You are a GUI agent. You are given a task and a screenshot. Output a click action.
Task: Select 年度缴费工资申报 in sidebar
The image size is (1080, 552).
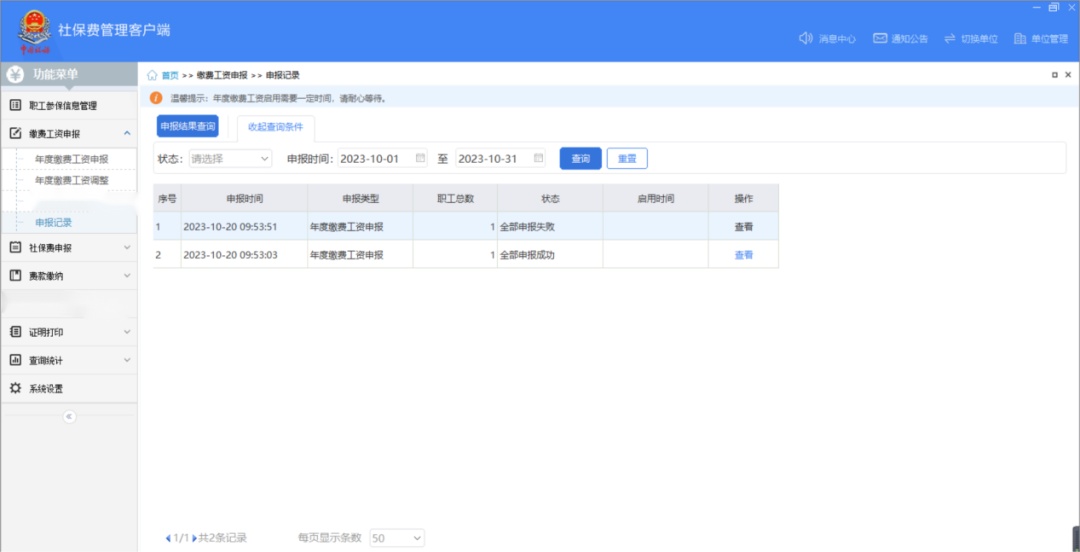(71, 159)
